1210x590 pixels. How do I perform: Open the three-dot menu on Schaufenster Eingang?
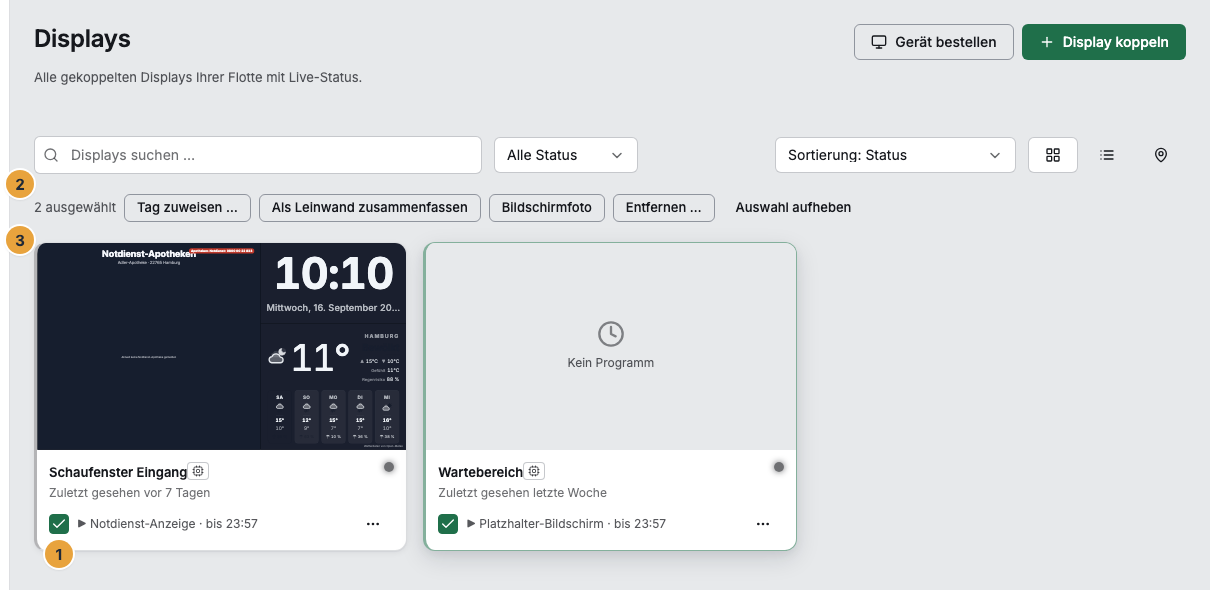pyautogui.click(x=373, y=523)
